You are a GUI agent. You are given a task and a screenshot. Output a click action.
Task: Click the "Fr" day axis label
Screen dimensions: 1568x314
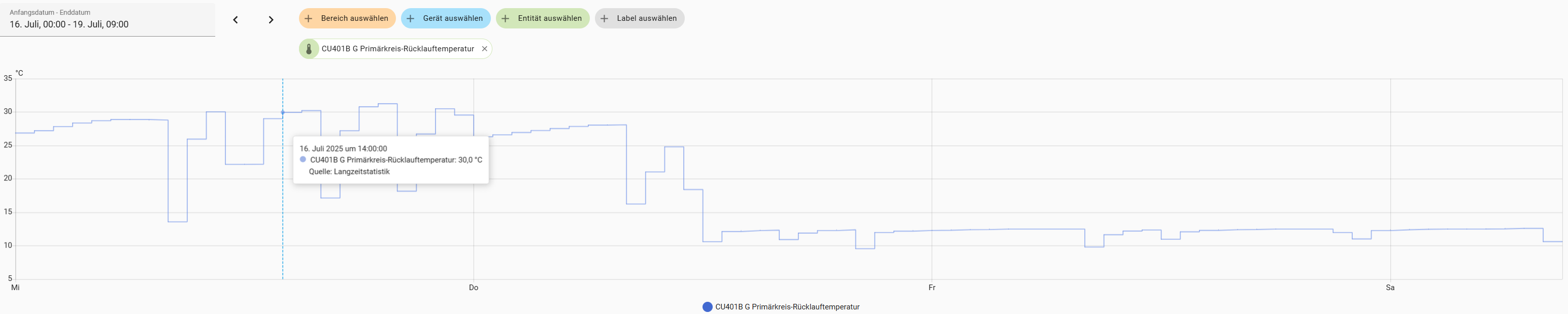tap(932, 287)
